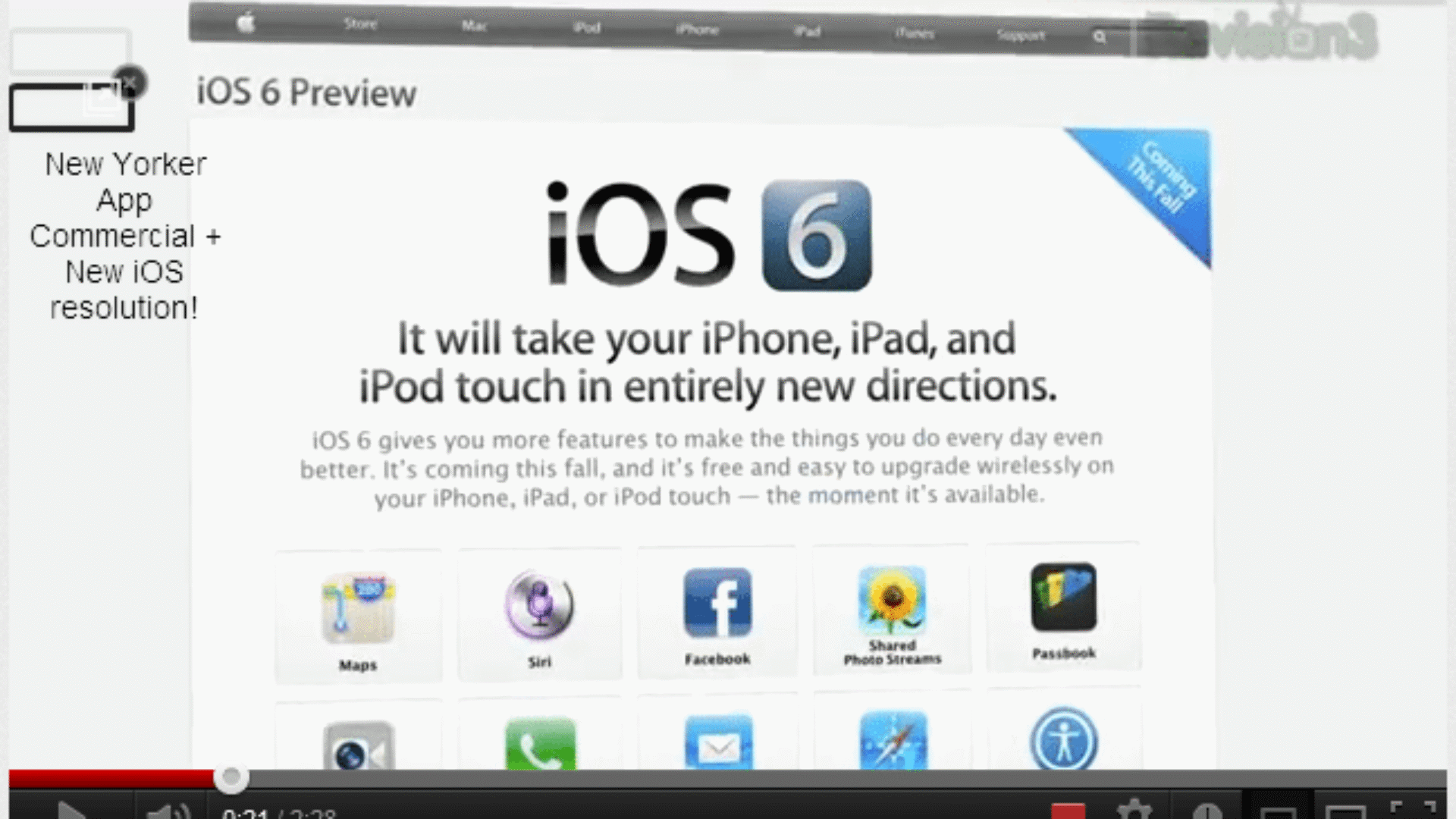Select iPhone in the top navigation
The height and width of the screenshot is (819, 1456).
pyautogui.click(x=698, y=30)
